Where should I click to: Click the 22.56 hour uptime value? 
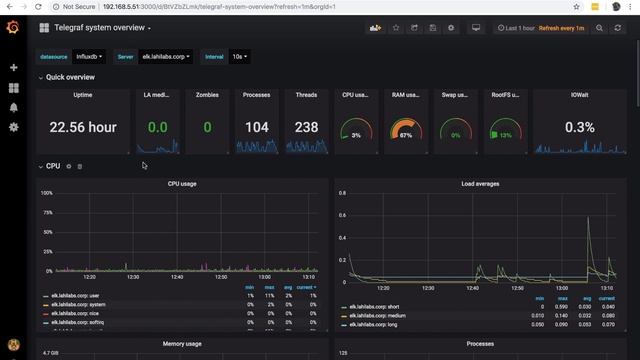click(x=83, y=127)
